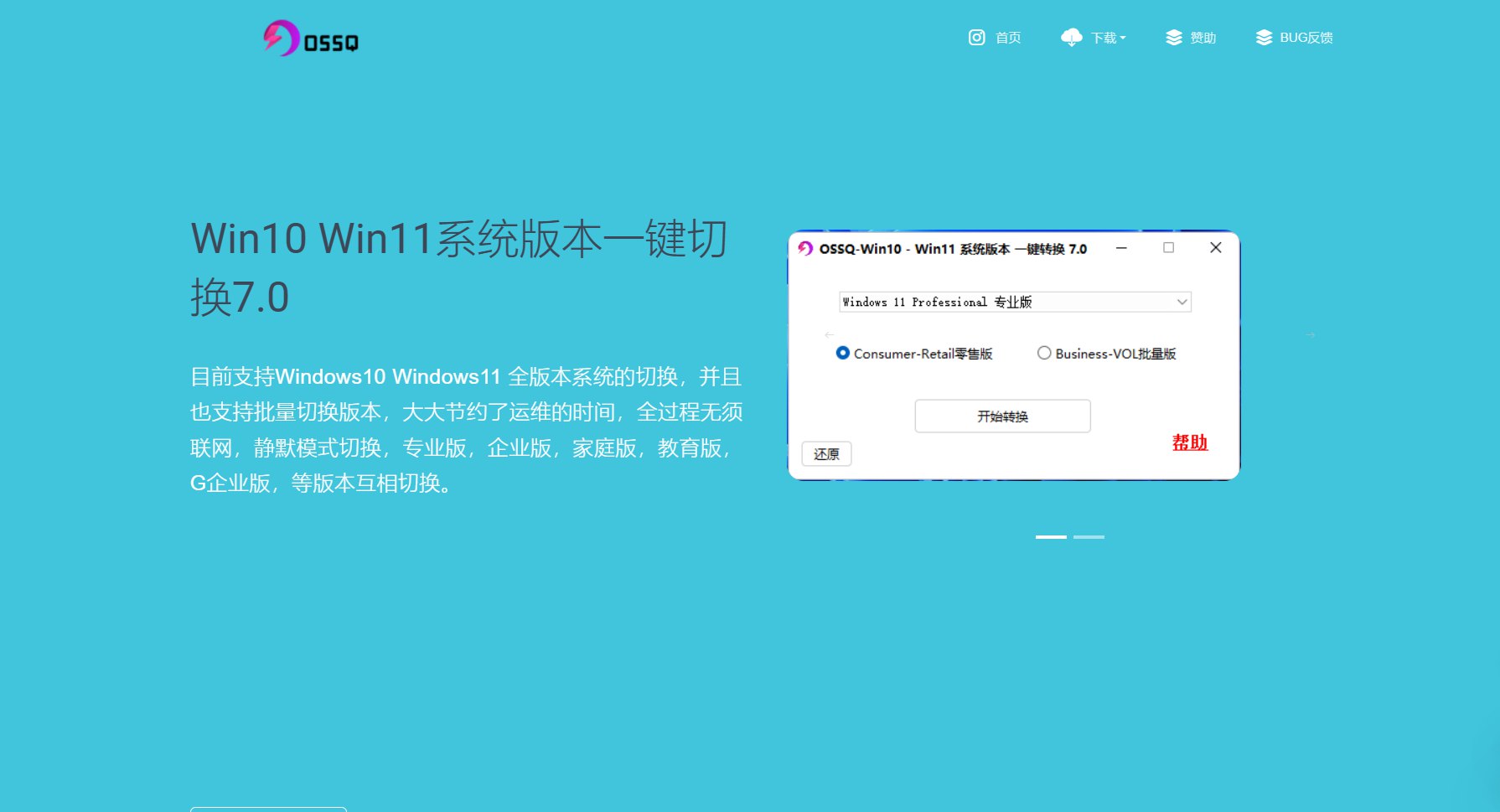Go to BUG反馈 feedback page
1500x812 pixels.
pos(1306,38)
